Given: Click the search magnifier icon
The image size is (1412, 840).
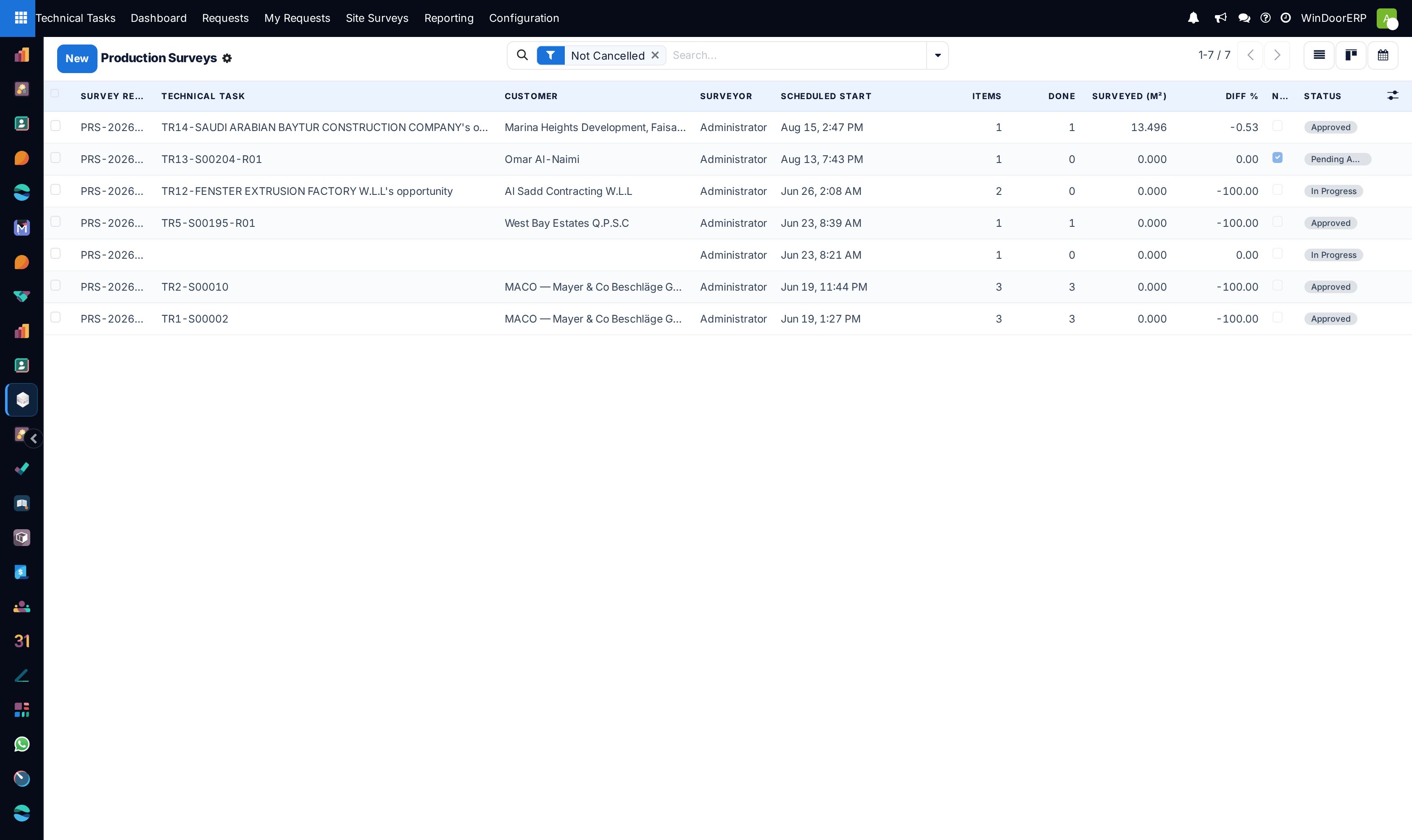Looking at the screenshot, I should (522, 55).
